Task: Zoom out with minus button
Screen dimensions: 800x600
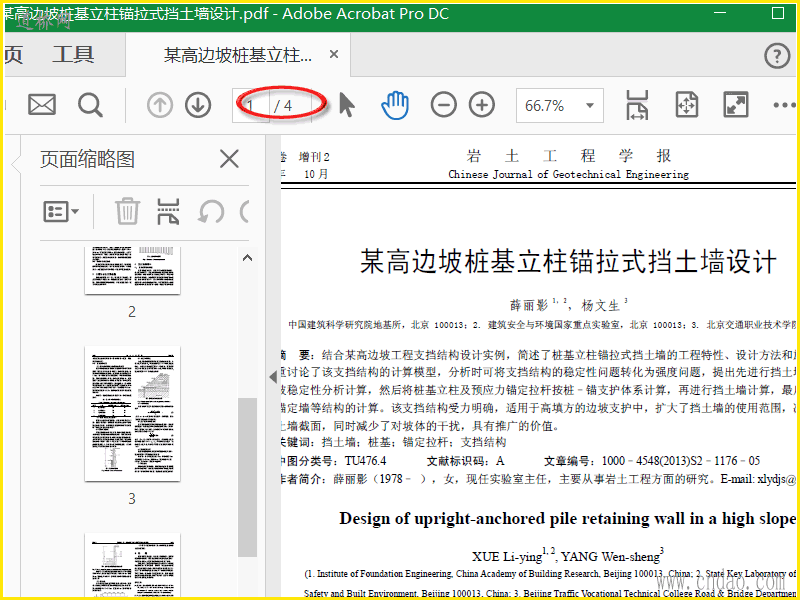Action: 443,105
